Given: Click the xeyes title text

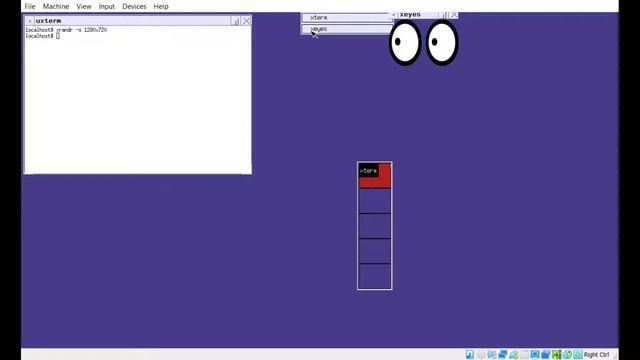Looking at the screenshot, I should [x=410, y=15].
